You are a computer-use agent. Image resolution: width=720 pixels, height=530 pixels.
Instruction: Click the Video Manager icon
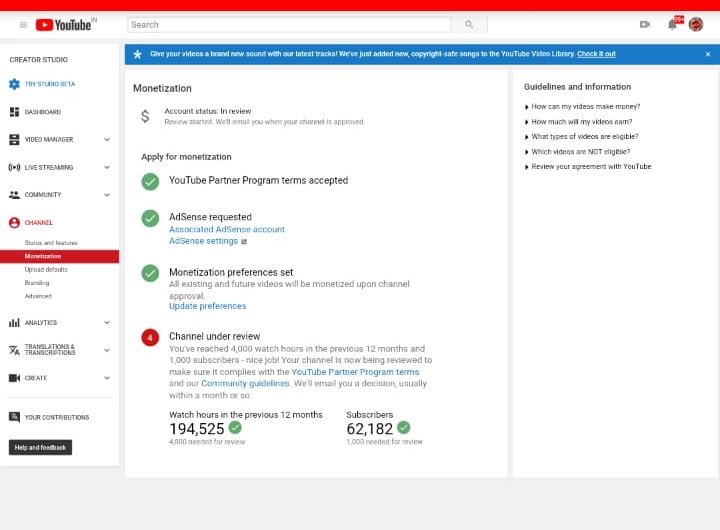[14, 140]
